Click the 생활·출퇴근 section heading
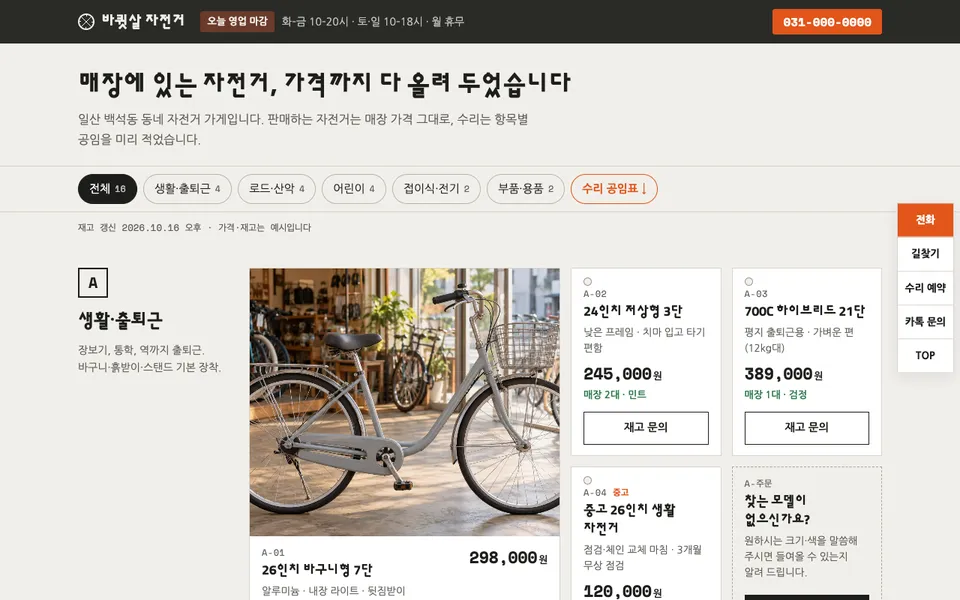This screenshot has height=600, width=960. [x=121, y=320]
